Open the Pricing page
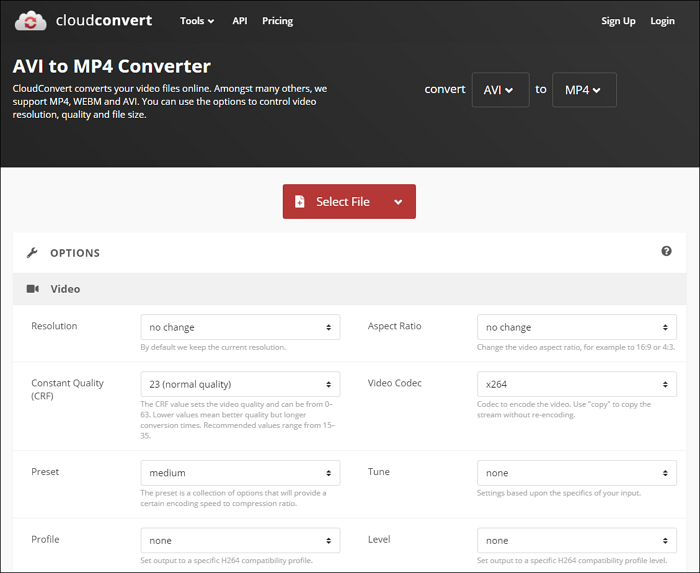Viewport: 700px width, 573px height. (x=277, y=21)
